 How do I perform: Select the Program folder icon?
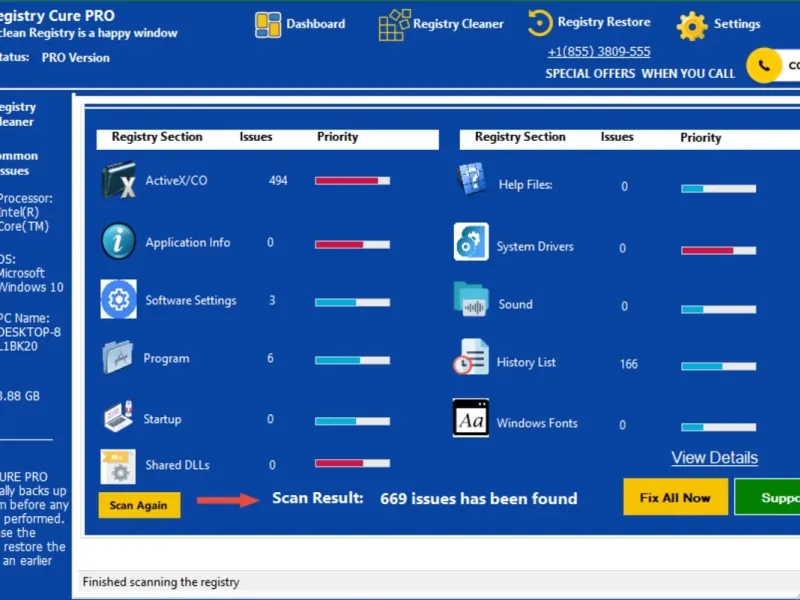pos(118,357)
